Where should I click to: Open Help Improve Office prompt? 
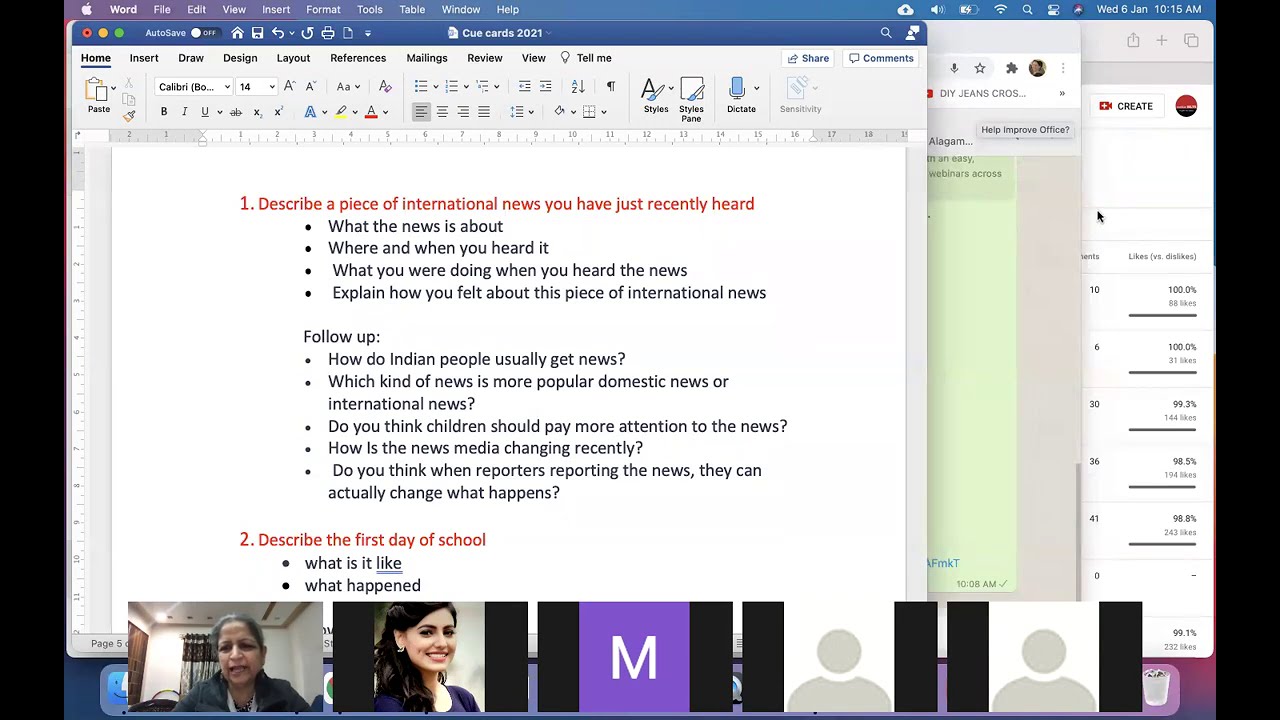(1025, 130)
